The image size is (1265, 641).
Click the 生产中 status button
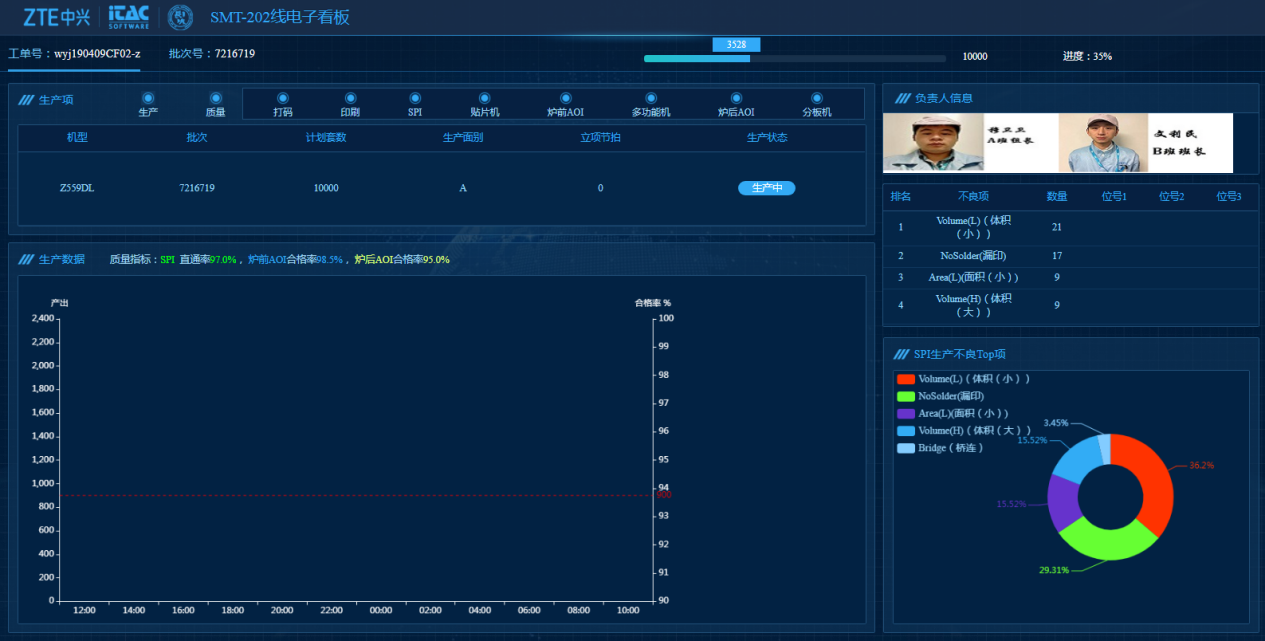766,188
